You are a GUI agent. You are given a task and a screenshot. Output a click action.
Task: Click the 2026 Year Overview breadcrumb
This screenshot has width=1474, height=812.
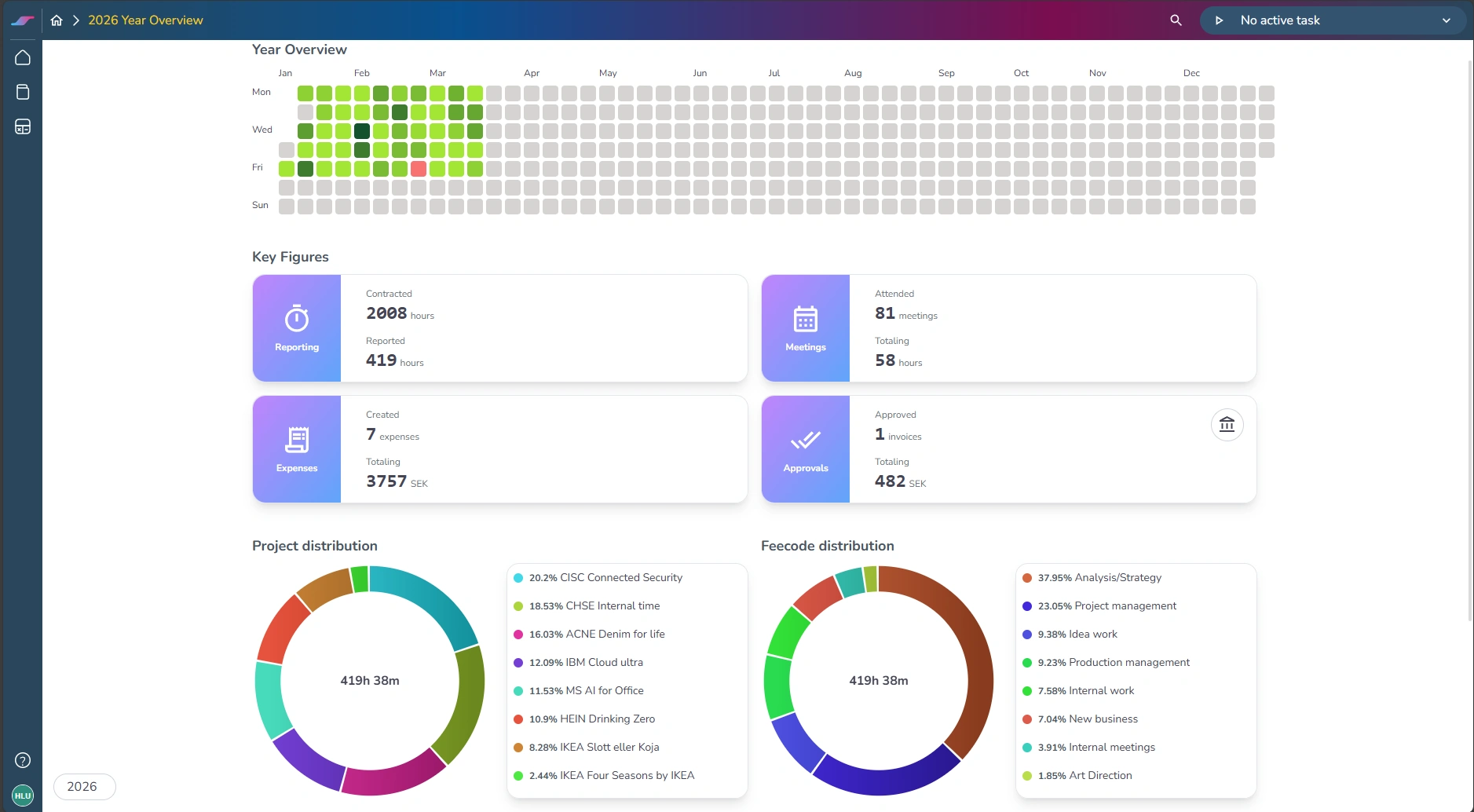point(145,20)
